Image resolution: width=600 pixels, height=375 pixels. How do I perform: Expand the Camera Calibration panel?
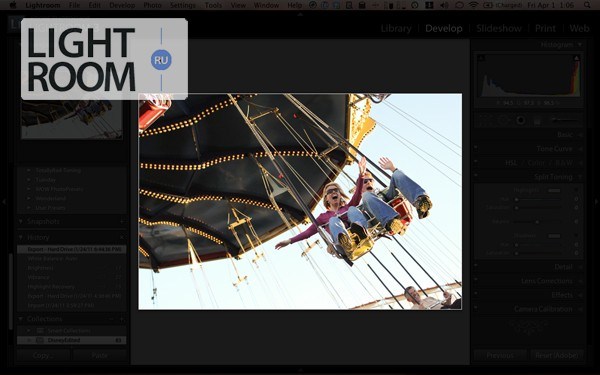pyautogui.click(x=580, y=309)
